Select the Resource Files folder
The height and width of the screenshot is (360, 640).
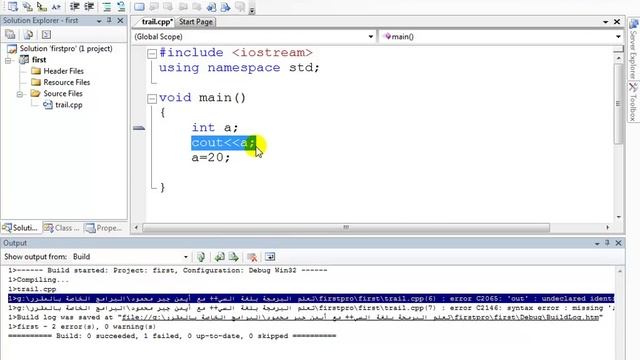tap(67, 82)
